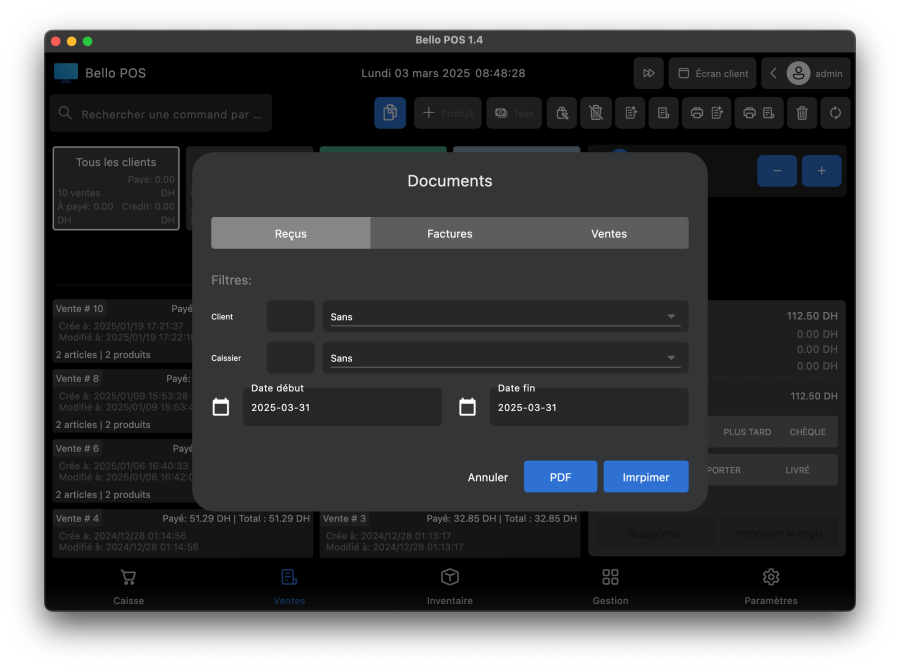
Task: Open Paramètres gear in the bottom navigation
Action: tap(771, 586)
